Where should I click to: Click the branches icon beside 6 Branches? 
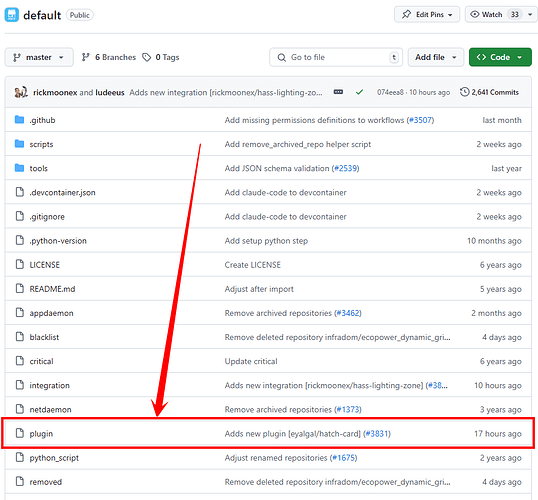85,57
